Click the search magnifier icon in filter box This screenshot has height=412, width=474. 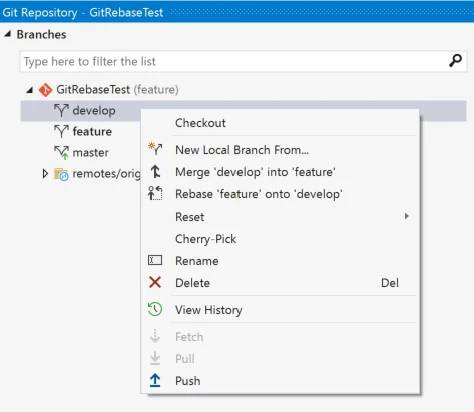(455, 61)
